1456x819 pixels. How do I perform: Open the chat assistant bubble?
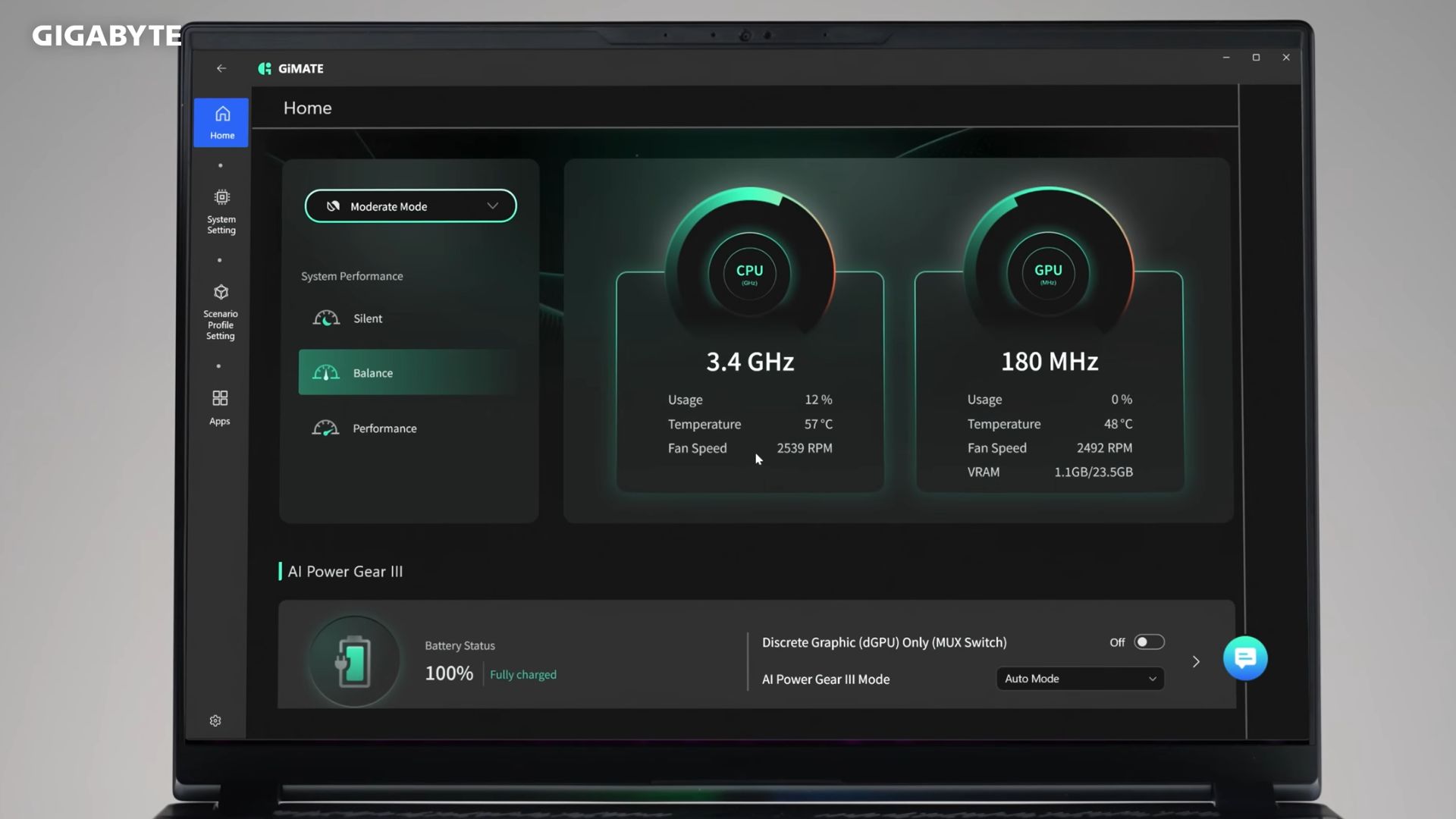pos(1244,657)
